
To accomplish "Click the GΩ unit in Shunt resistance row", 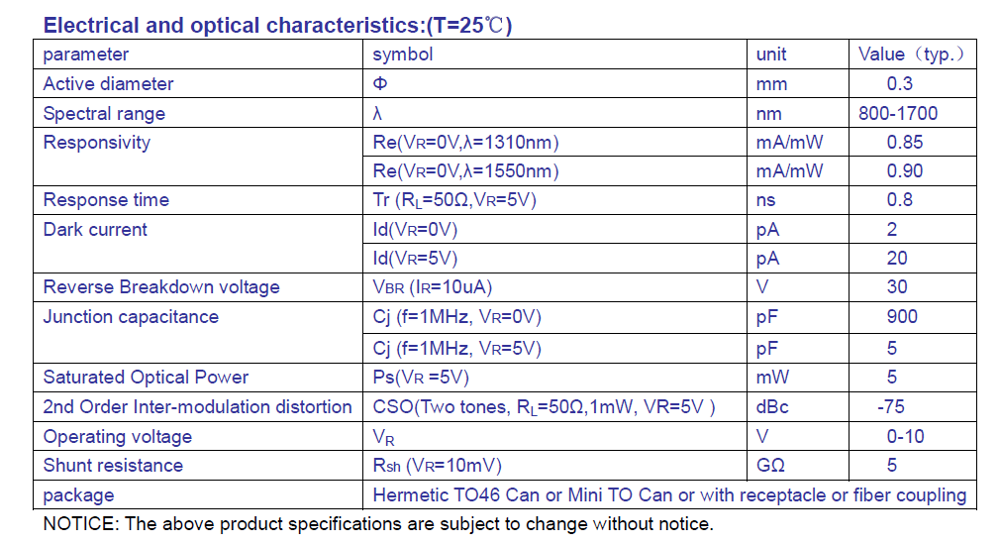I will point(772,466).
